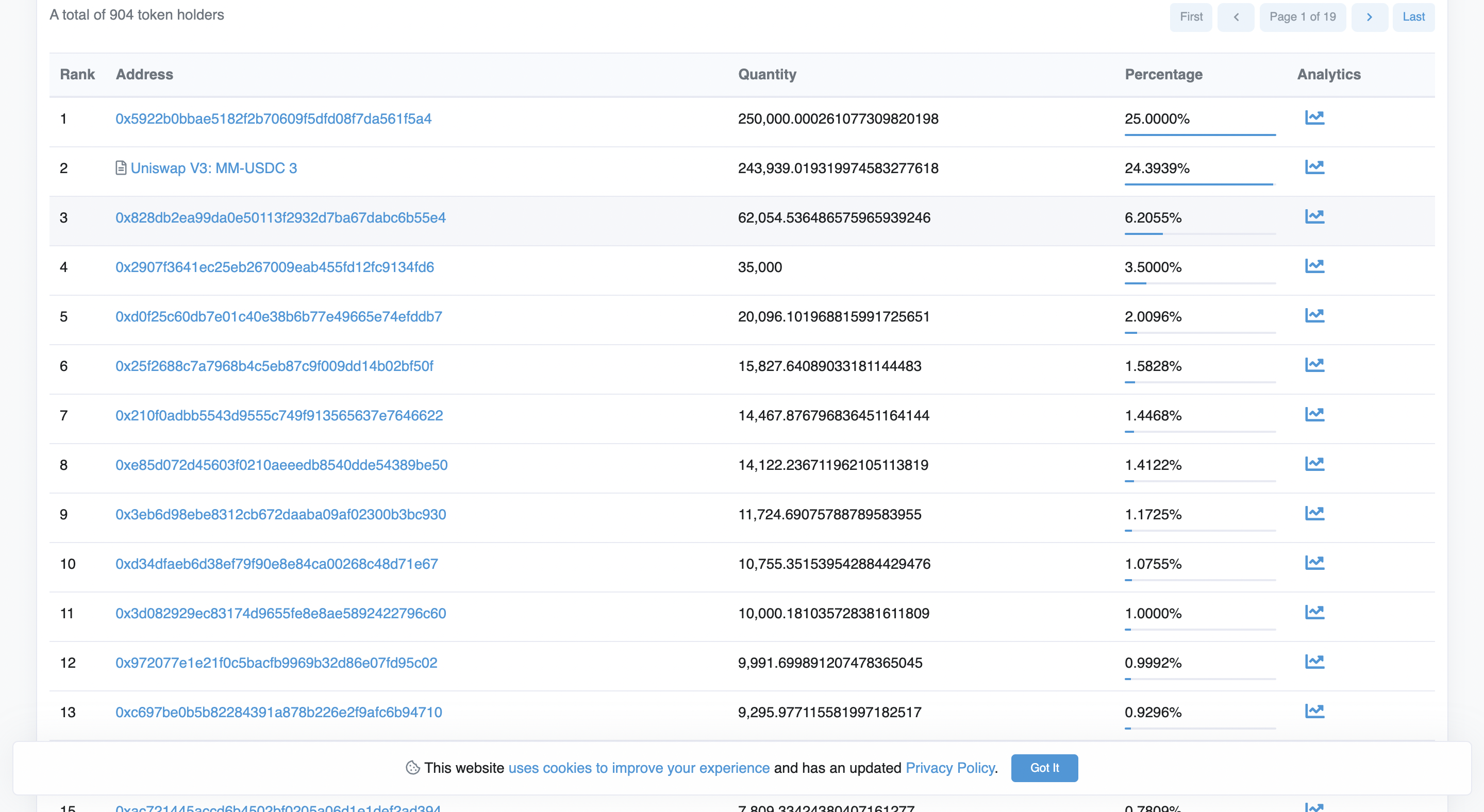Click the percentage progress bar under 25.0000%
Image resolution: width=1484 pixels, height=812 pixels.
(x=1200, y=137)
